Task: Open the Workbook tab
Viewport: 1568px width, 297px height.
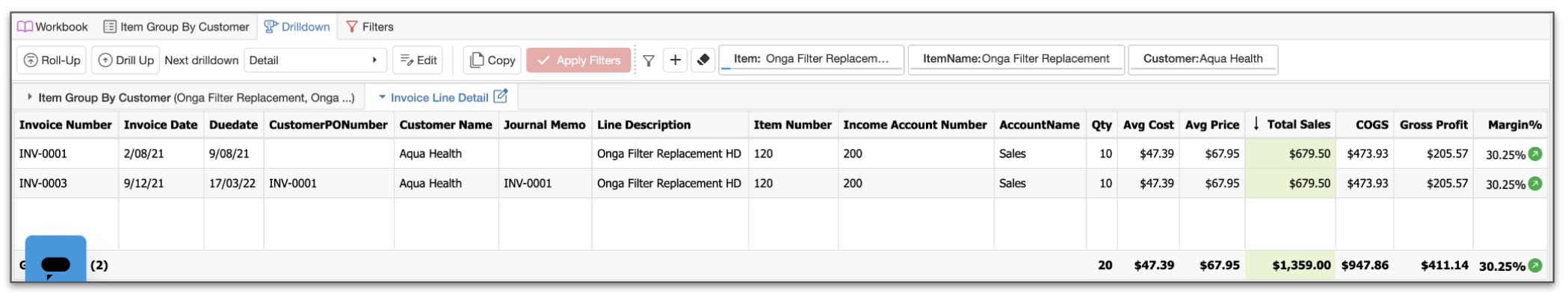Action: pos(52,27)
